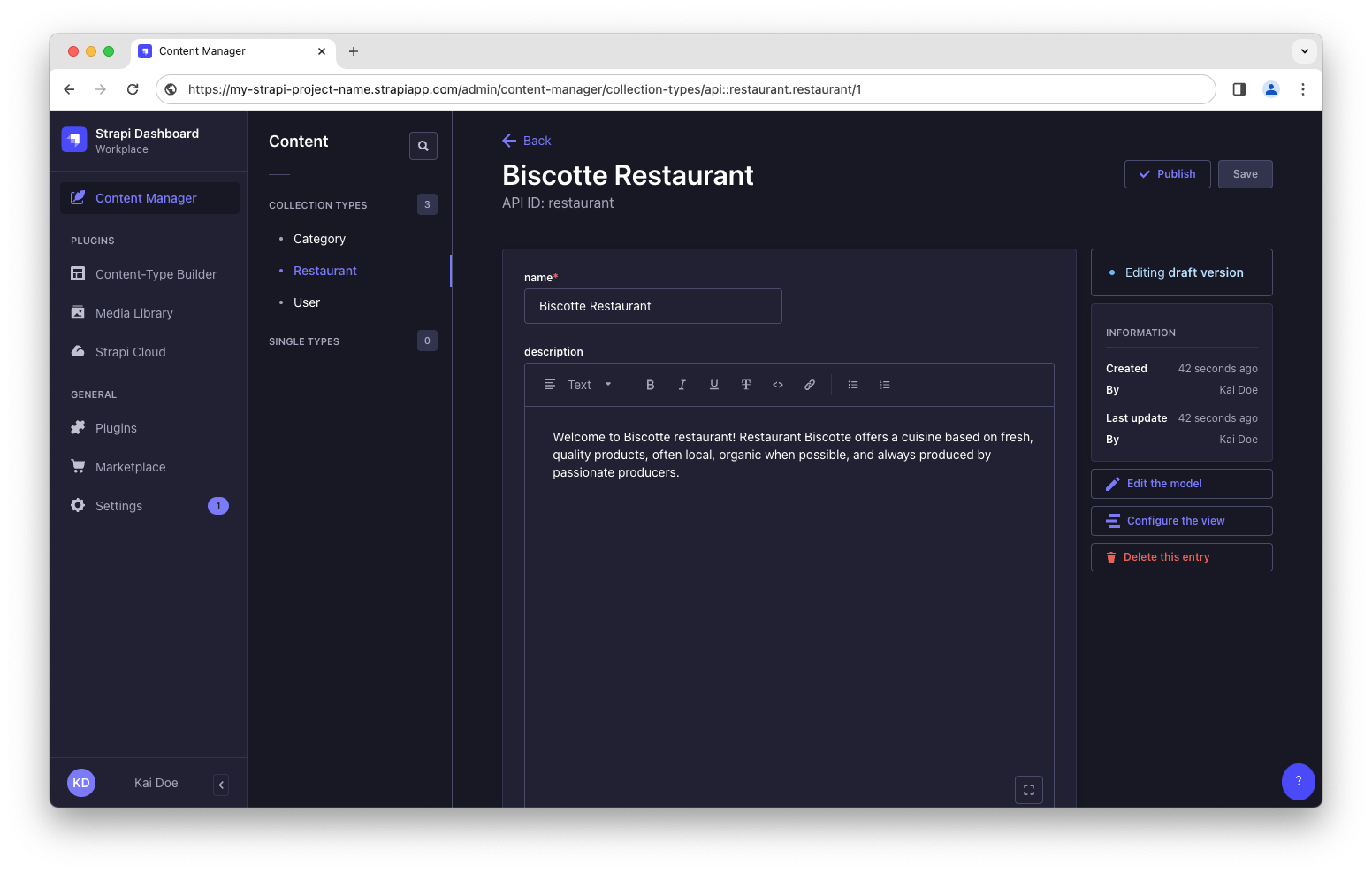
Task: Open the Media Library from the sidebar
Action: (134, 312)
